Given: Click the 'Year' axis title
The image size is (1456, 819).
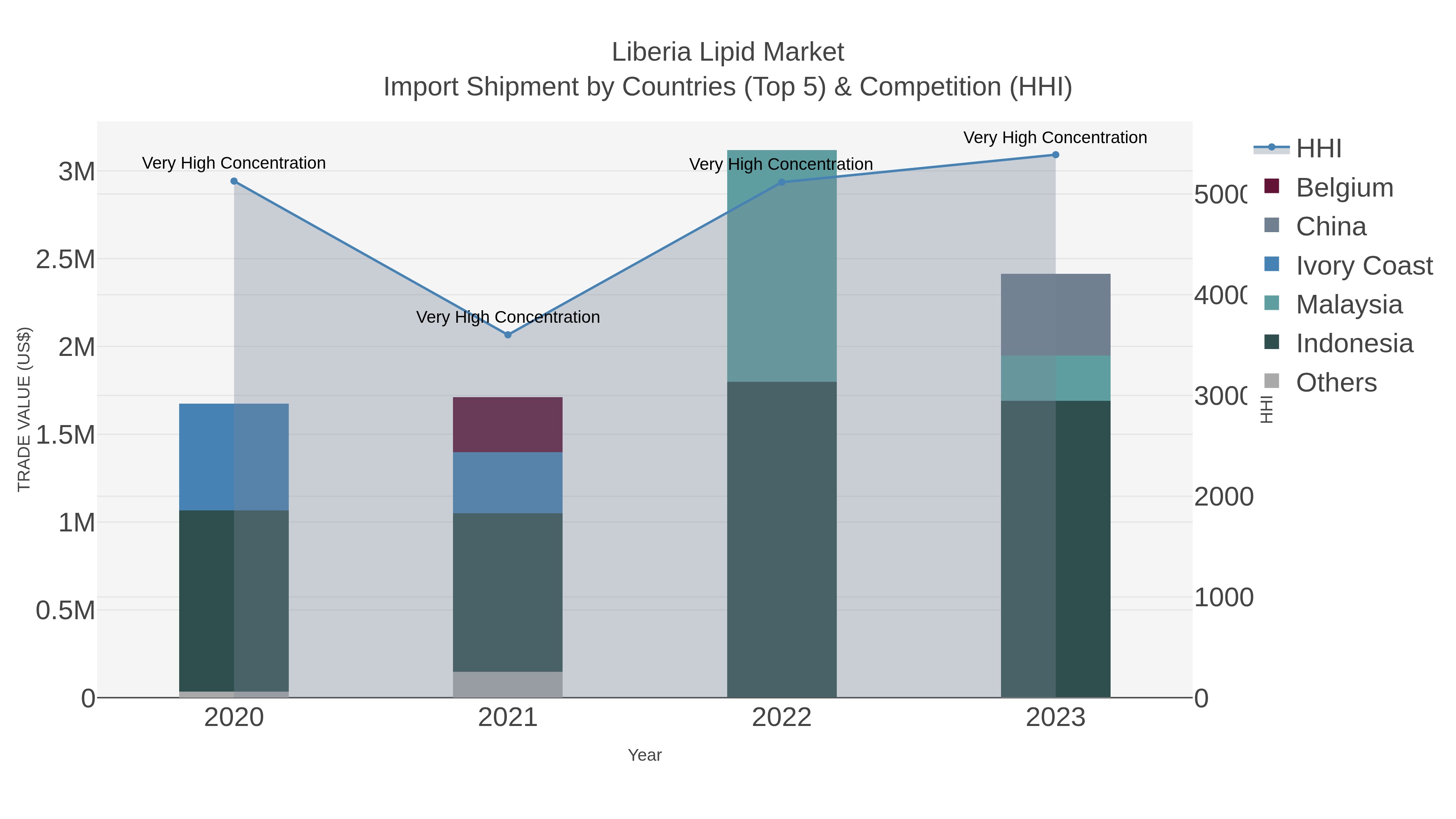Looking at the screenshot, I should (x=644, y=755).
